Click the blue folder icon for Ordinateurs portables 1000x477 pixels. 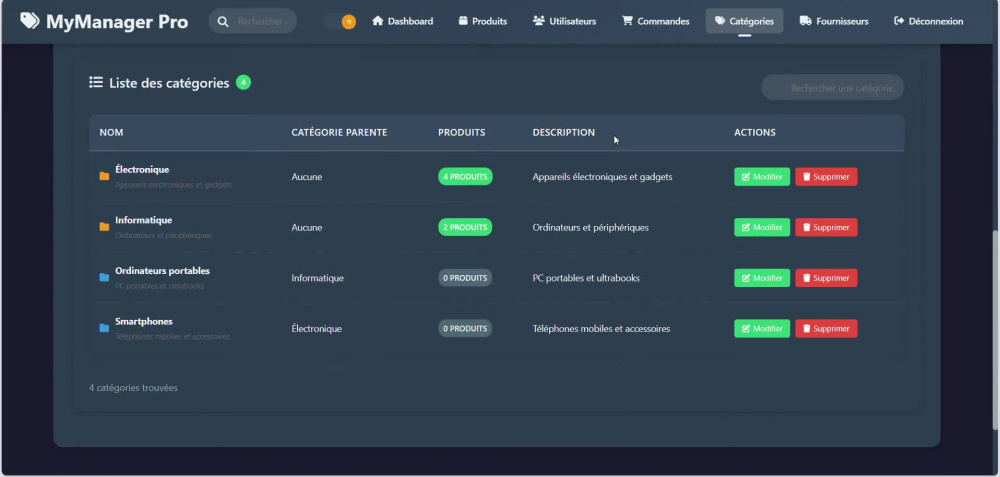pyautogui.click(x=105, y=277)
